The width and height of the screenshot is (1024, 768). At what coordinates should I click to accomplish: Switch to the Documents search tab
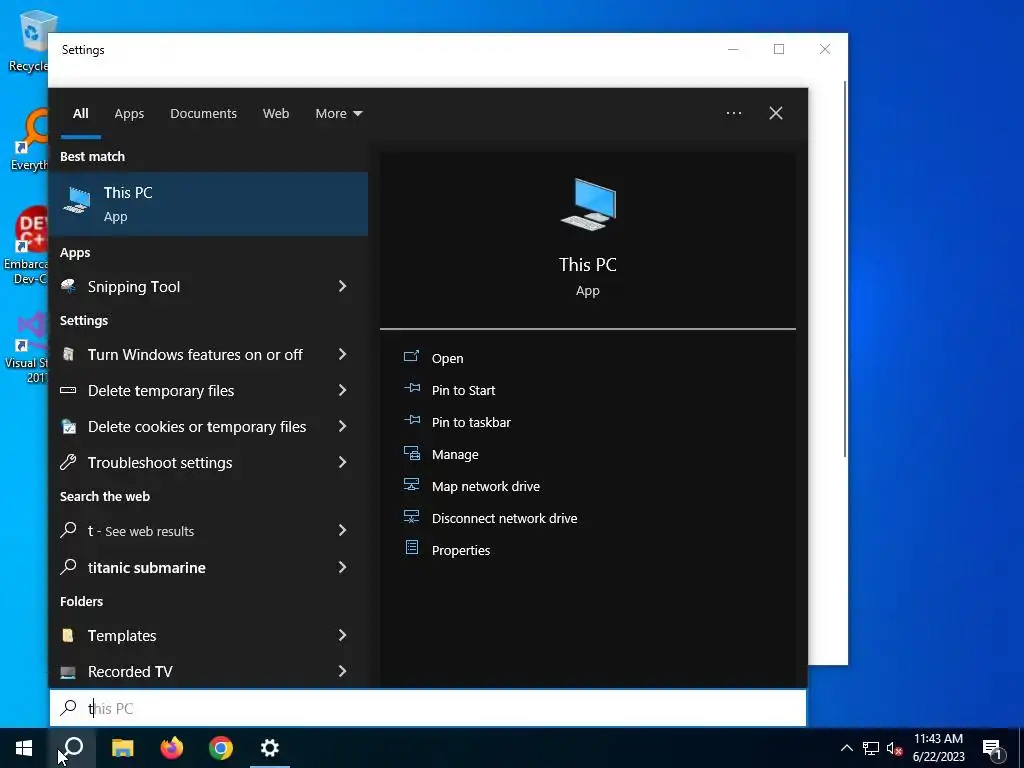pos(203,114)
